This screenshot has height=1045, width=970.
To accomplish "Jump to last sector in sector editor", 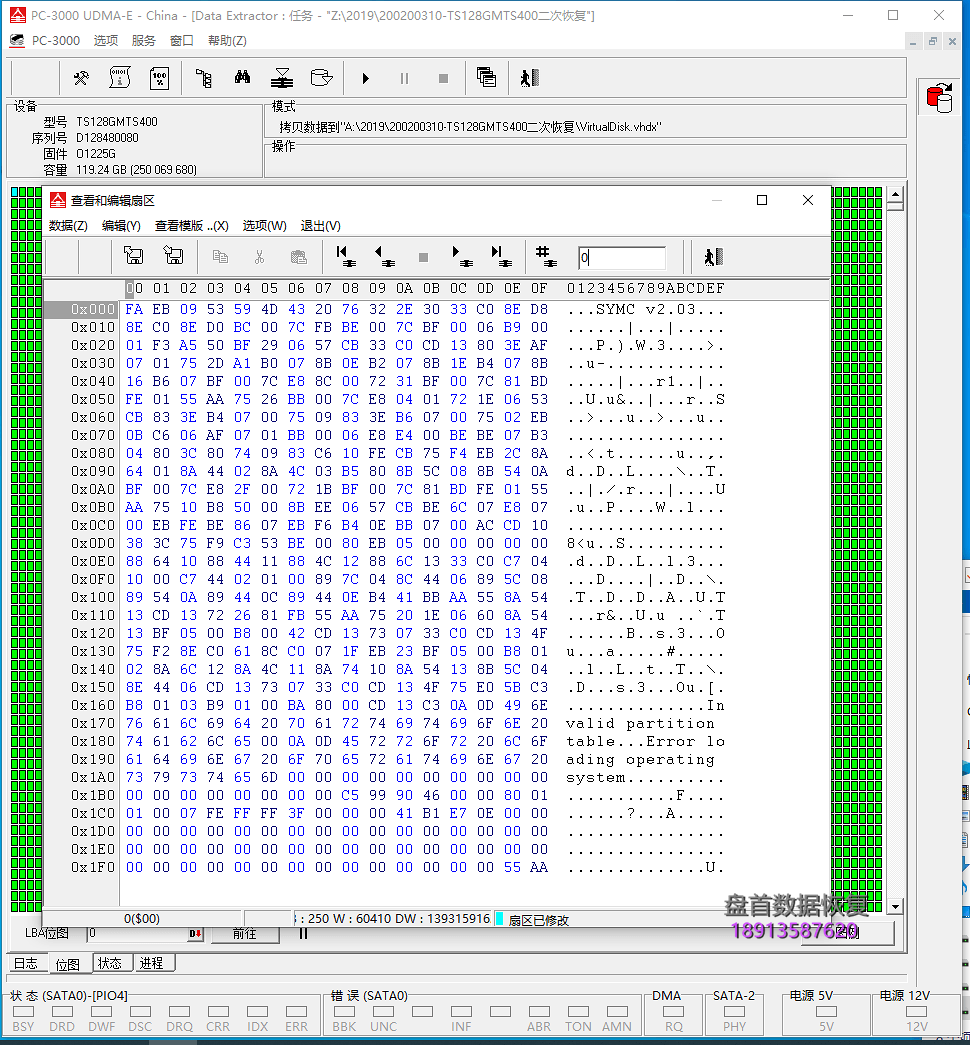I will coord(500,257).
